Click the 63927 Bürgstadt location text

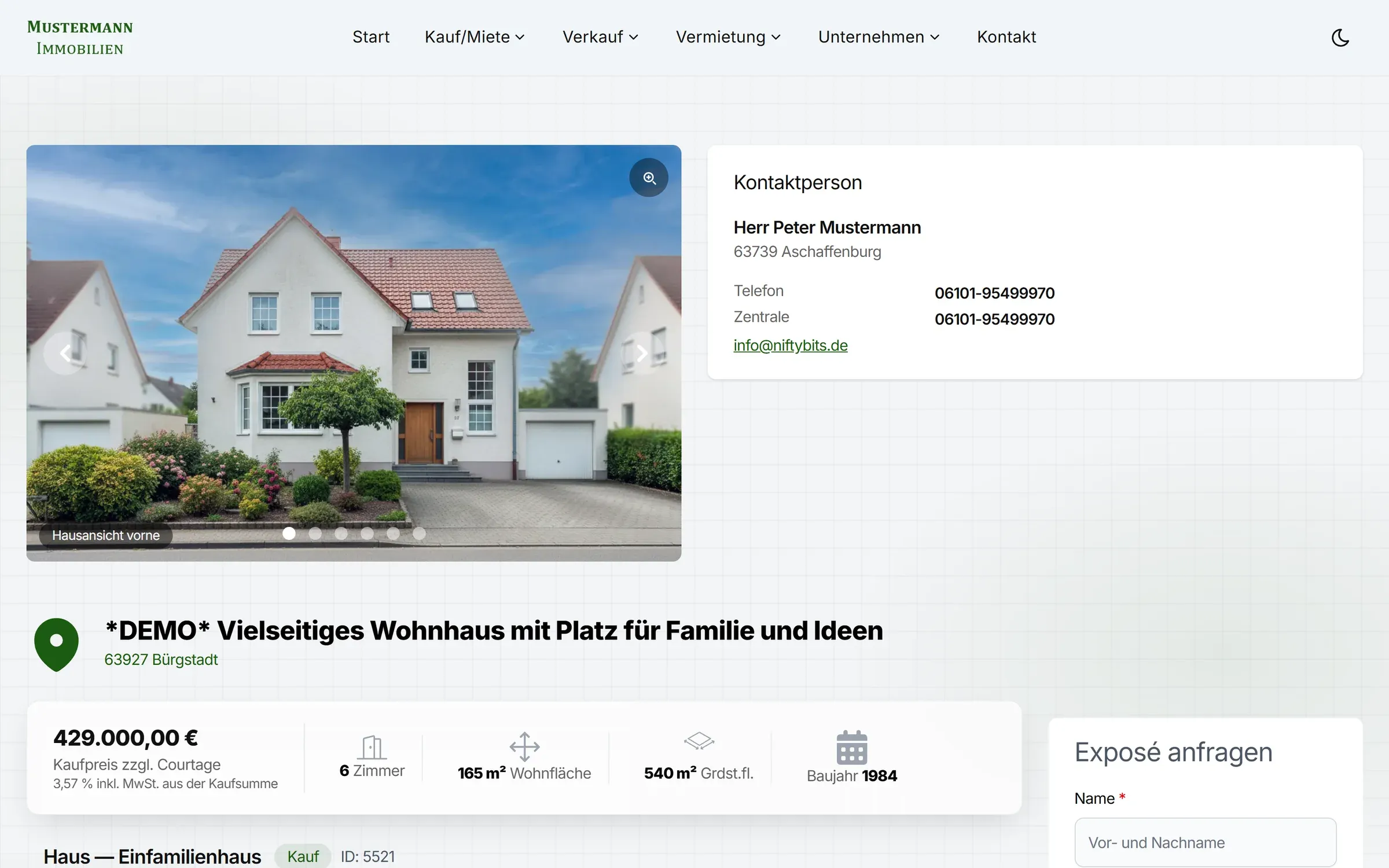(161, 660)
